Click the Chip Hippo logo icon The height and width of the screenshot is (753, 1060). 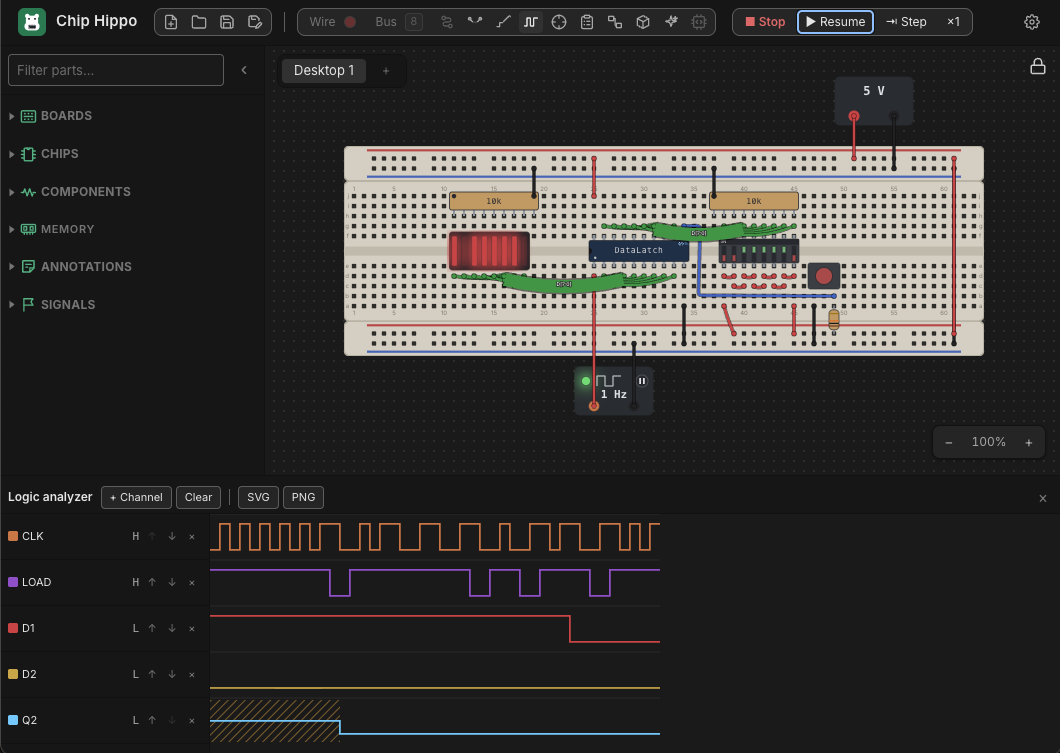[31, 22]
